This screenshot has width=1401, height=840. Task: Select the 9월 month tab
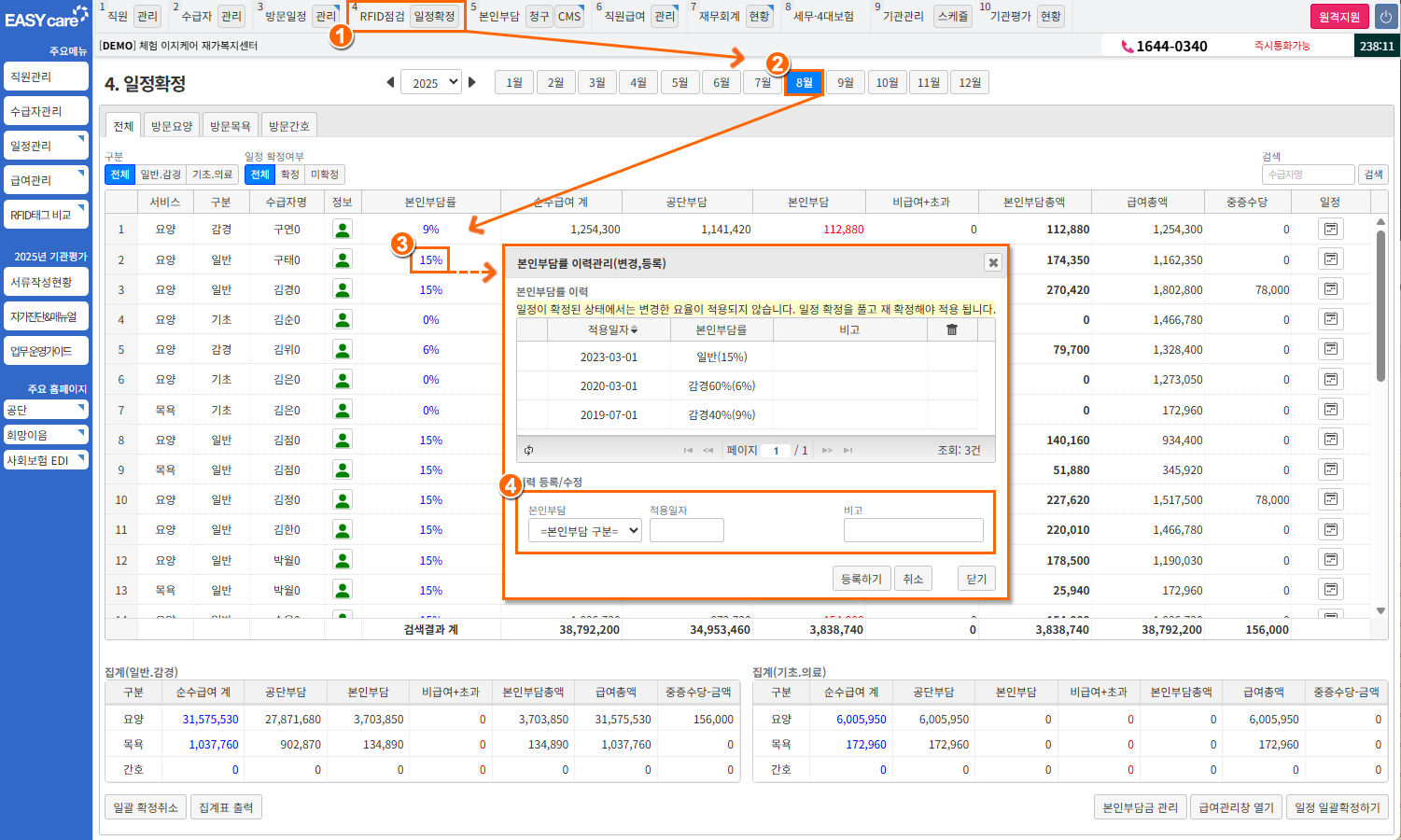point(846,82)
